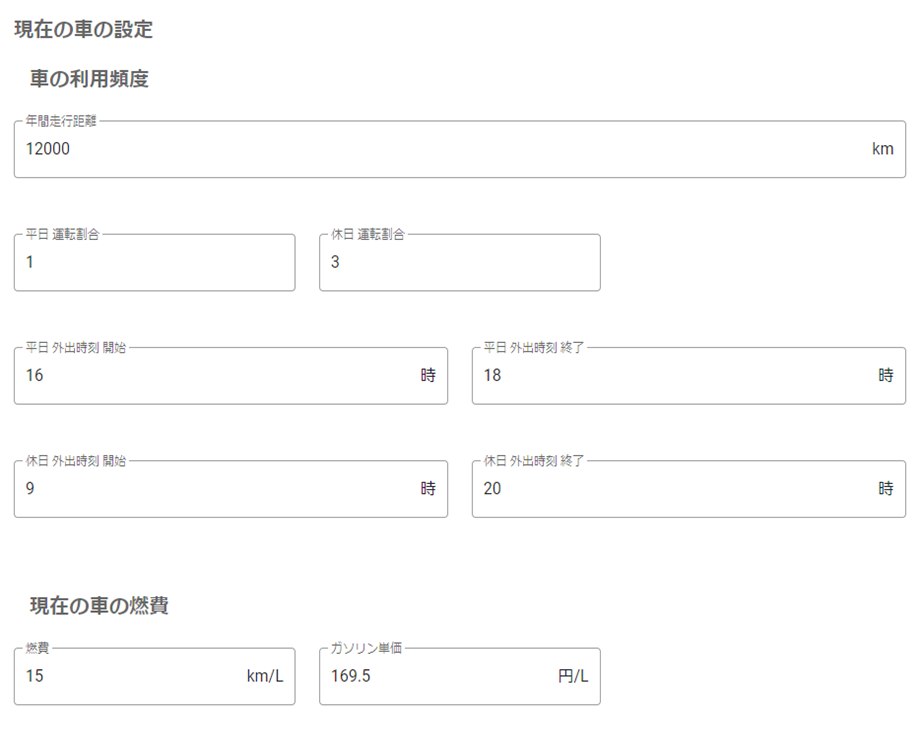Click the 時 suffix in weekday start field
The height and width of the screenshot is (730, 921).
pos(428,375)
